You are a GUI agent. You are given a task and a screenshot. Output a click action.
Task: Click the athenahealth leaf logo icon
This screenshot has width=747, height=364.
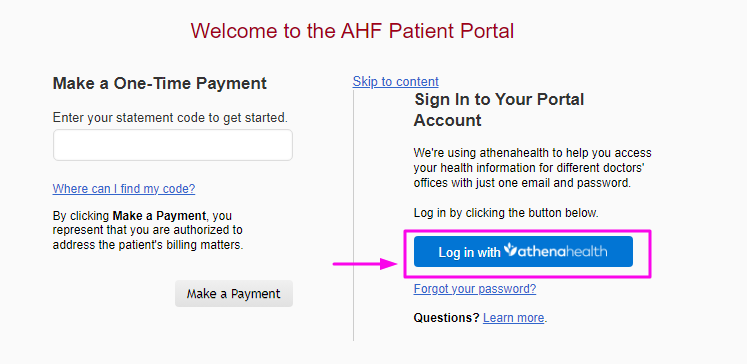pyautogui.click(x=510, y=249)
